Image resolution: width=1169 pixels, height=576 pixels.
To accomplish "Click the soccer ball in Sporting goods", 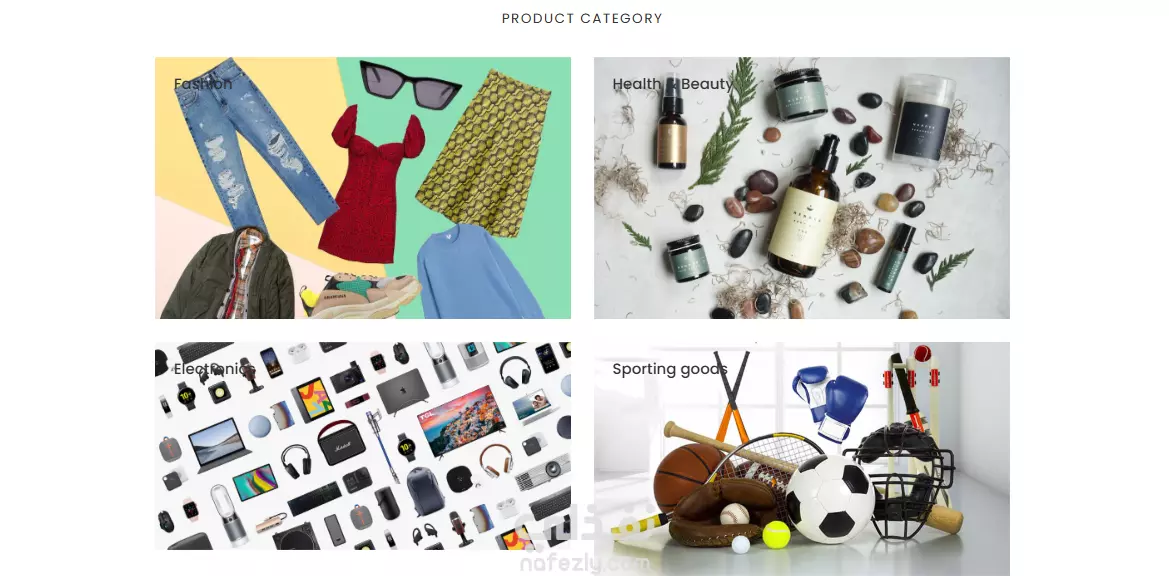I will (x=831, y=499).
